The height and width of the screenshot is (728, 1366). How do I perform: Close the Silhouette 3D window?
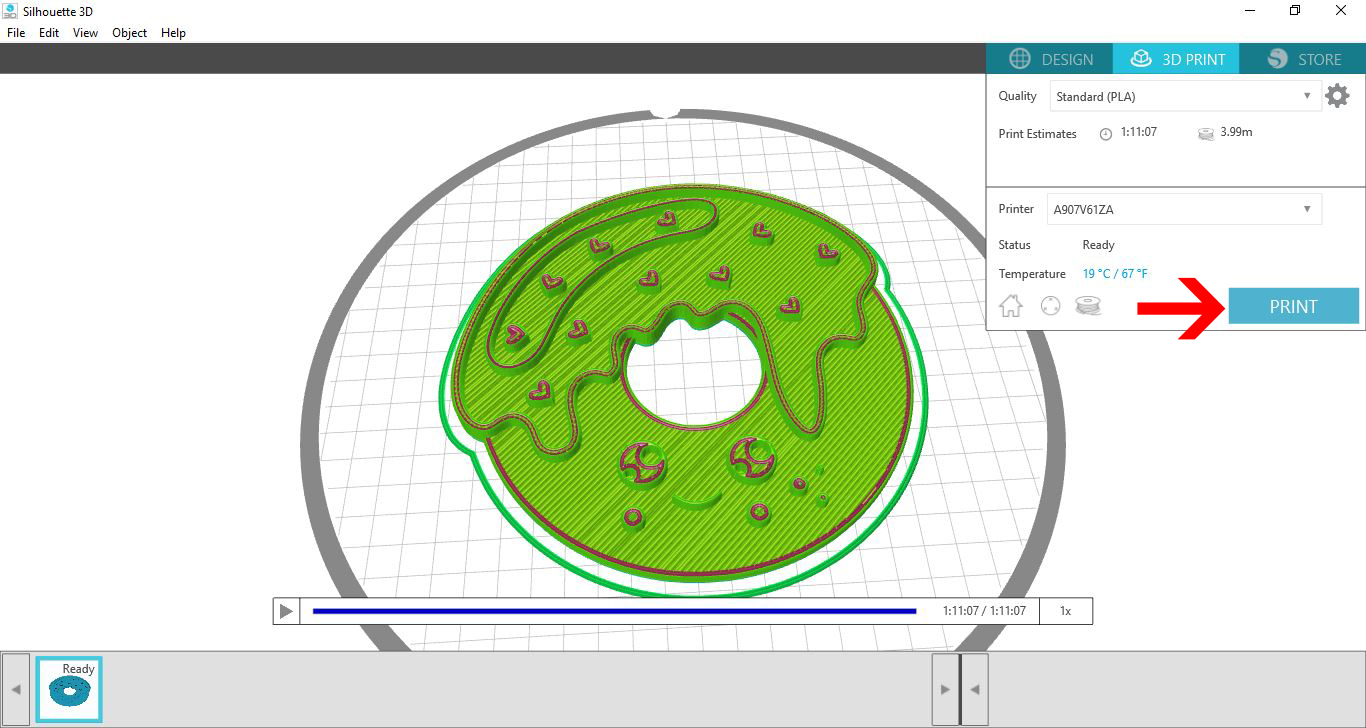1342,10
